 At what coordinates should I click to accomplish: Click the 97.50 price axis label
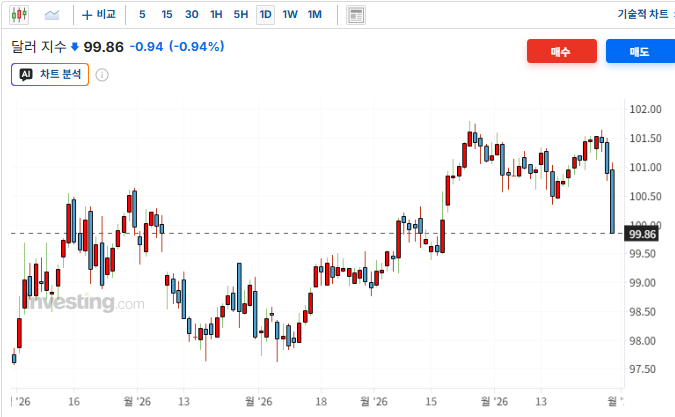coord(642,369)
